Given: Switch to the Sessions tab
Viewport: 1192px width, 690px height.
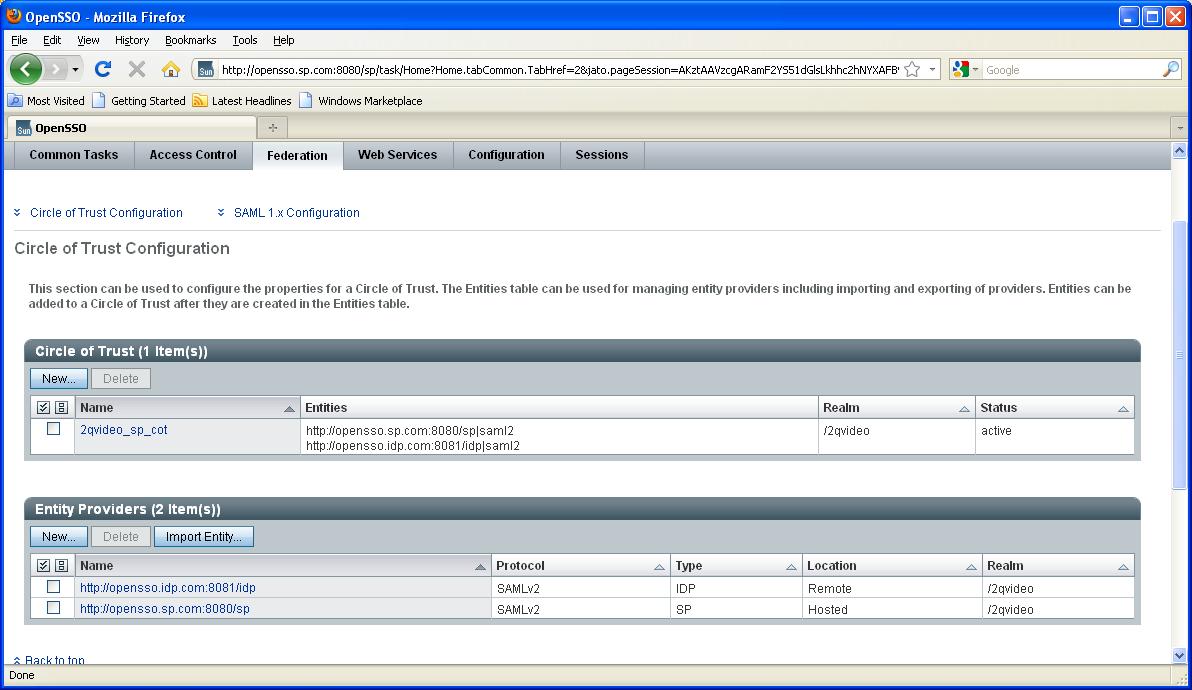Looking at the screenshot, I should 601,155.
